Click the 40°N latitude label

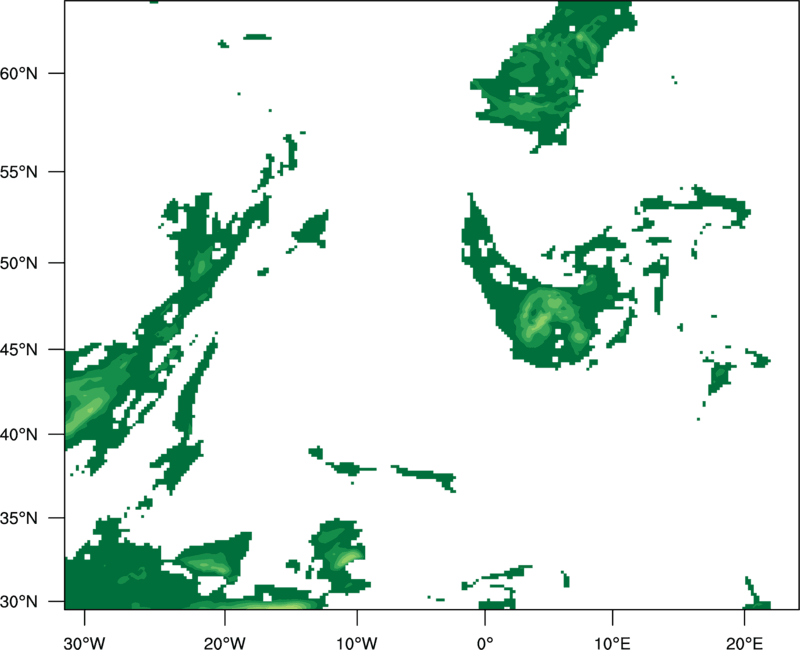click(19, 435)
